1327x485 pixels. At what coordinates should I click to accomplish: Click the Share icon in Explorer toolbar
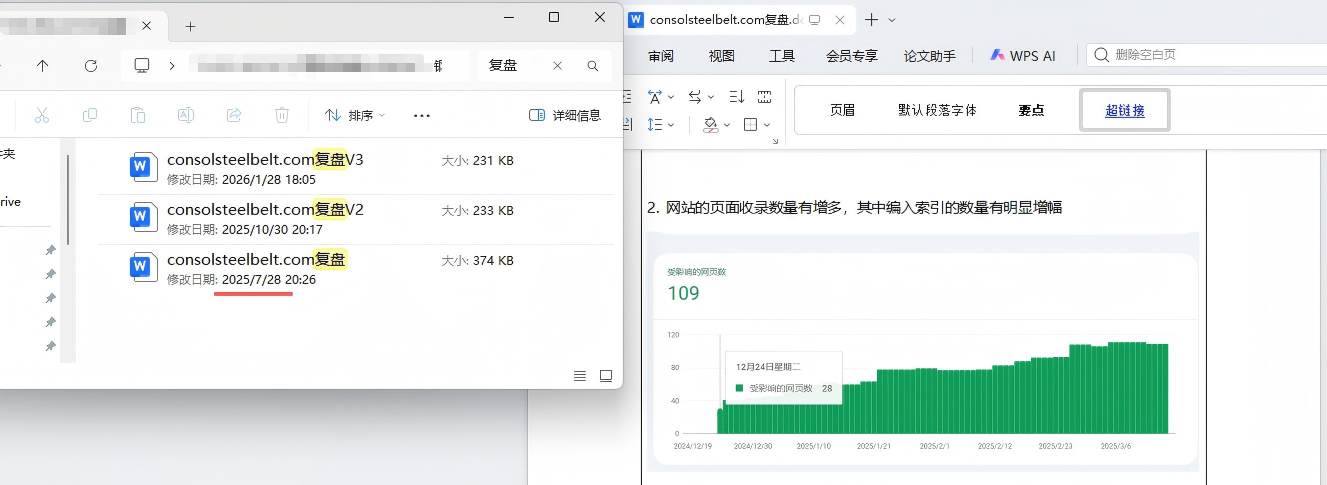coord(234,115)
